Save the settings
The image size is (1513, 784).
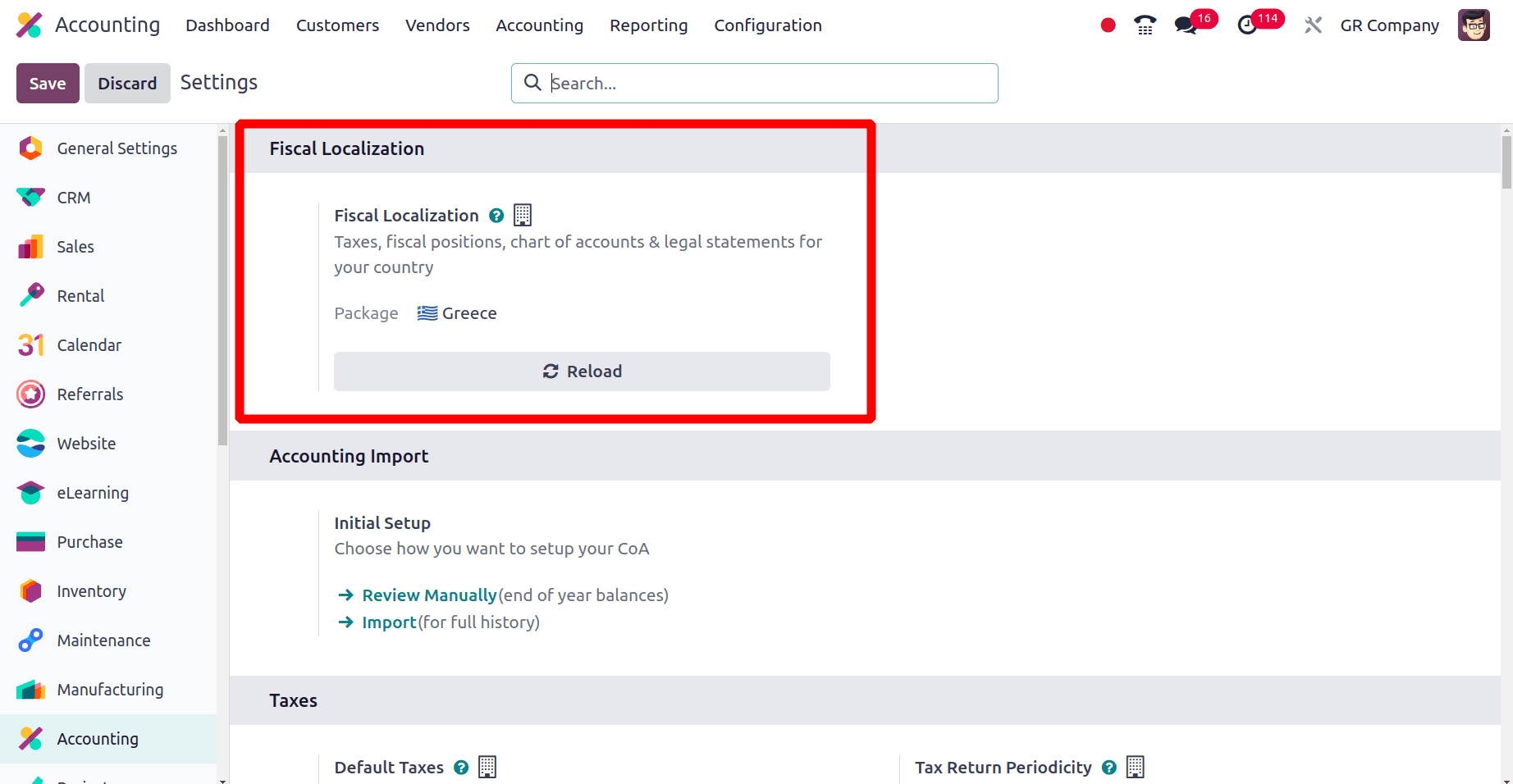[x=48, y=83]
